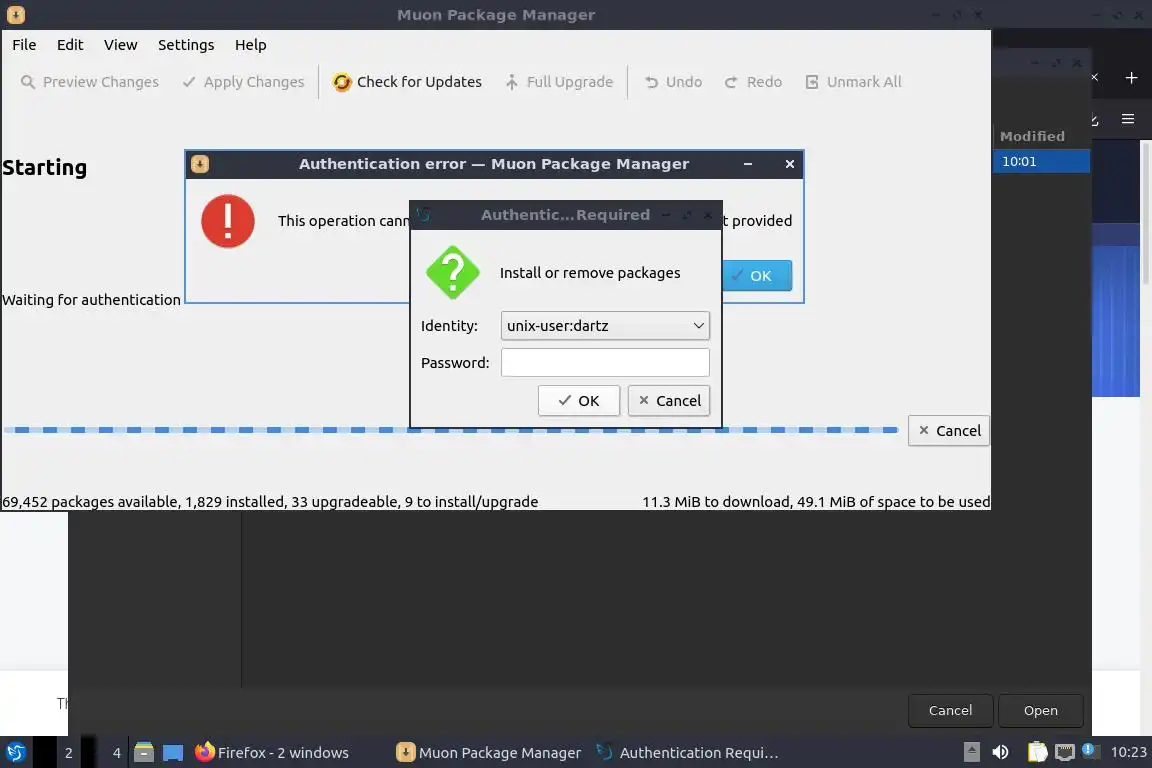Click the Check for Updates refresh icon

[x=342, y=82]
